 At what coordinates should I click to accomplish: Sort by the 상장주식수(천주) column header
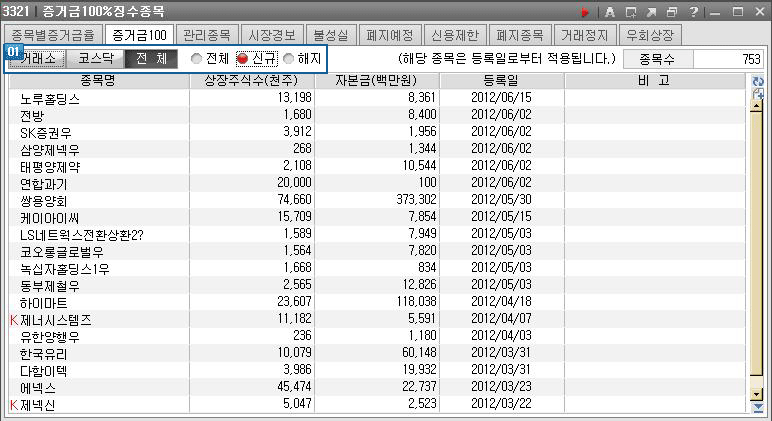coord(252,81)
